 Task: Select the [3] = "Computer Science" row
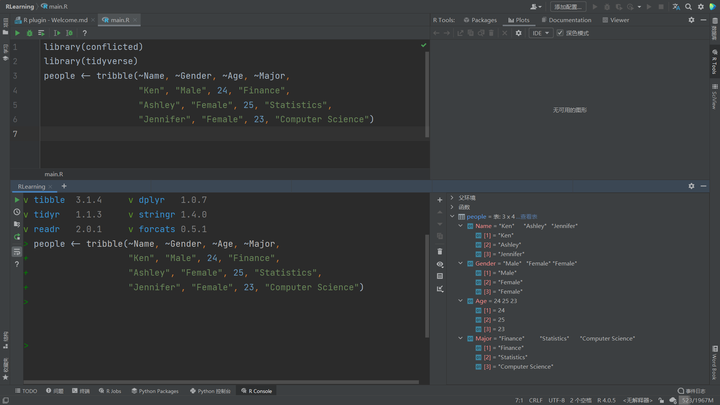coord(514,366)
